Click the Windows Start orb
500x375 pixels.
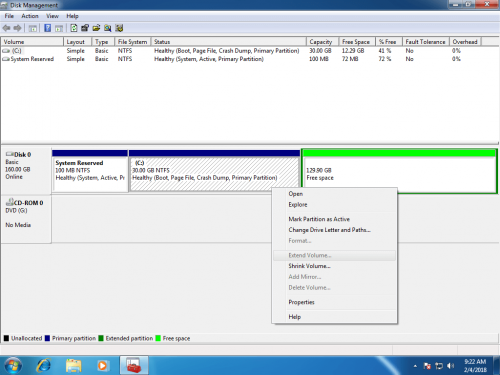[x=13, y=365]
